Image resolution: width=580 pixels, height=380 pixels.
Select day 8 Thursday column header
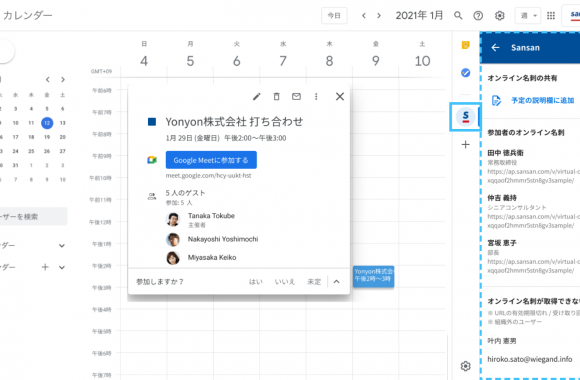tap(329, 61)
